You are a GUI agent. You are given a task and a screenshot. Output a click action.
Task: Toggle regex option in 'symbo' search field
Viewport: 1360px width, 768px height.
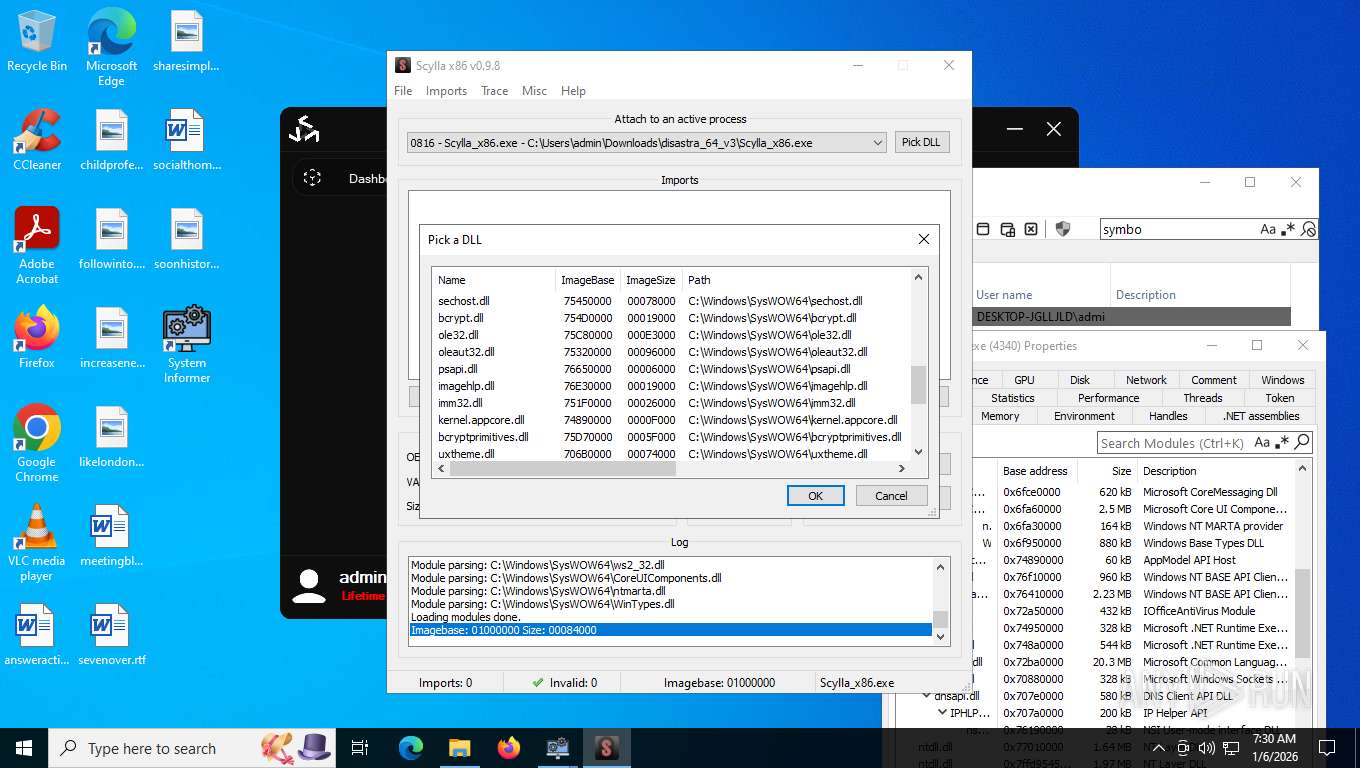pyautogui.click(x=1289, y=229)
